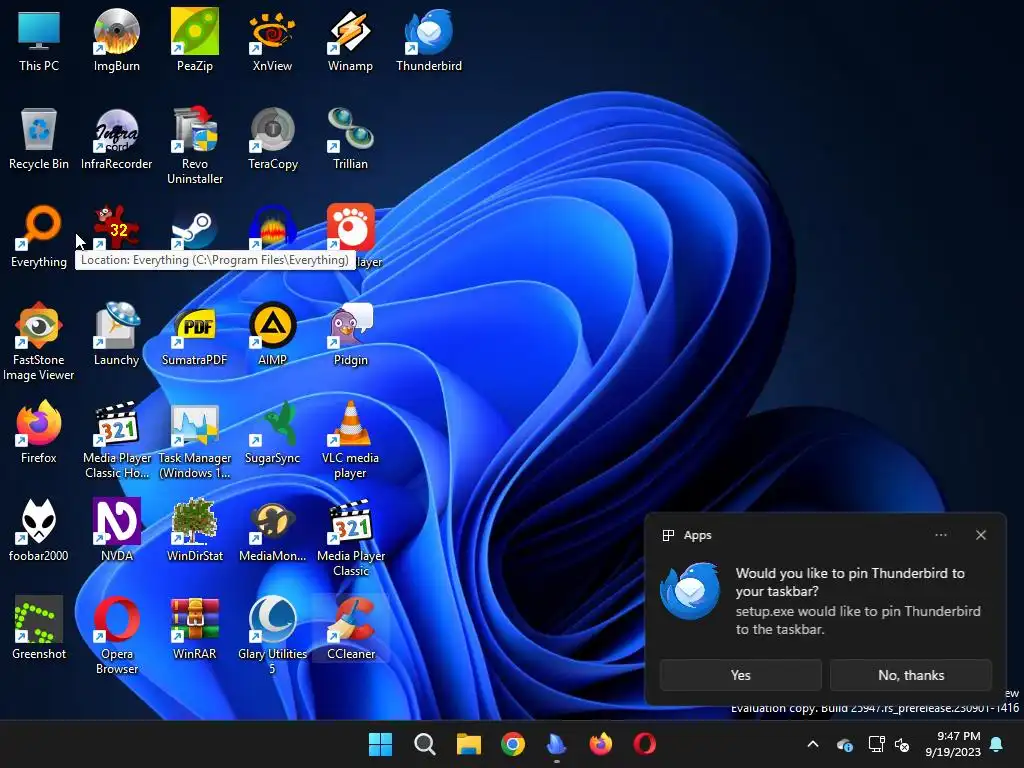Select the WinDirStat shortcut
1024x768 pixels.
click(x=195, y=530)
